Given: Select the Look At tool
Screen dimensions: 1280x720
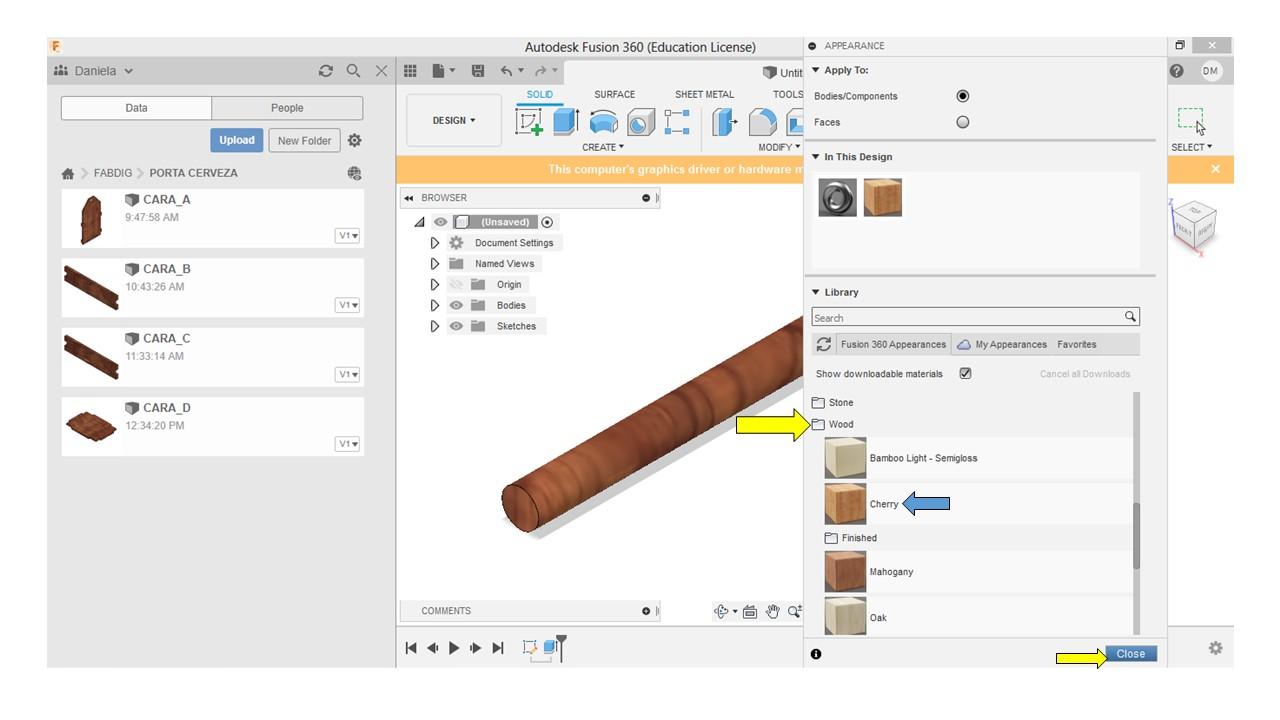Looking at the screenshot, I should [750, 612].
